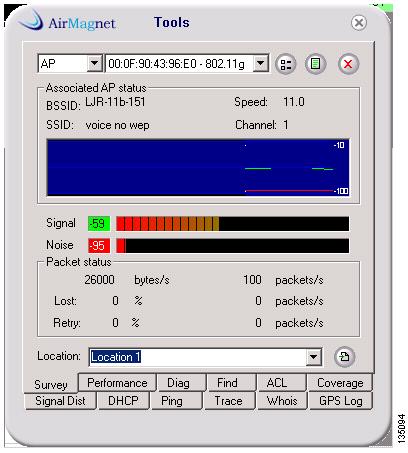Expand the AP type dropdown
This screenshot has height=453, width=408.
click(x=94, y=63)
